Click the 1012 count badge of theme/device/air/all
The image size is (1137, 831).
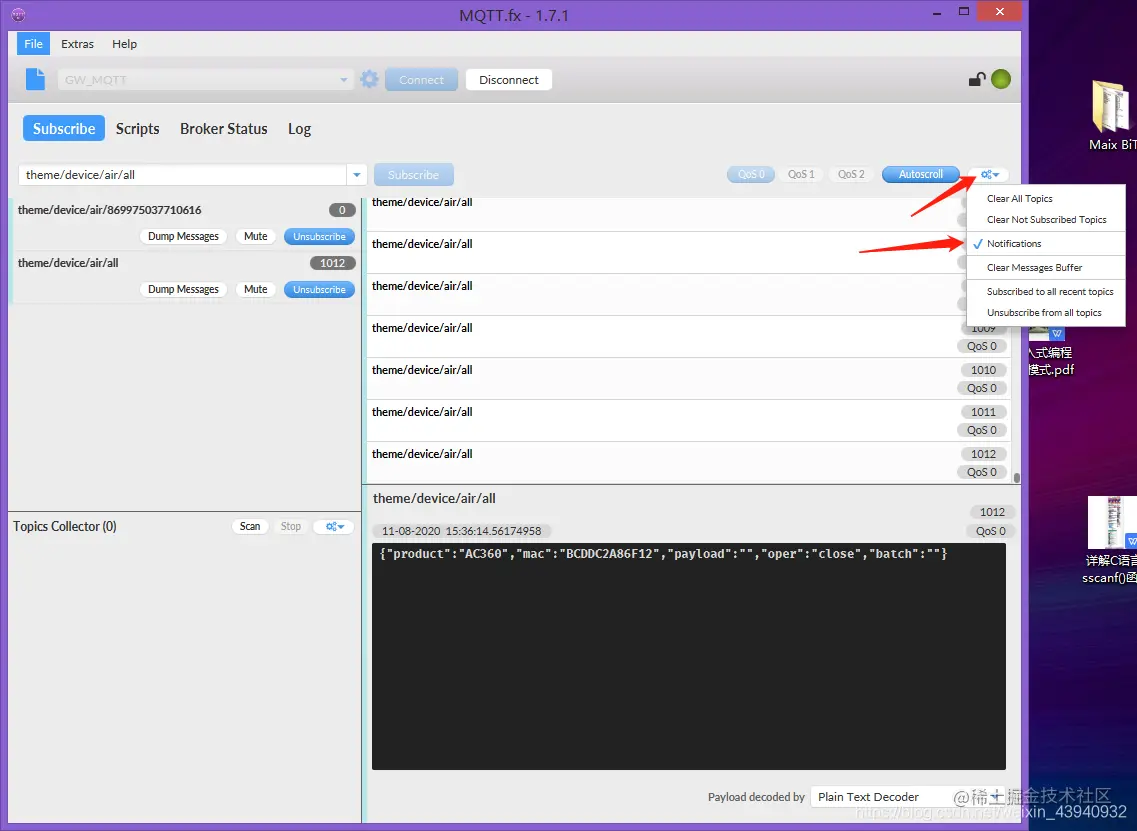(x=332, y=263)
